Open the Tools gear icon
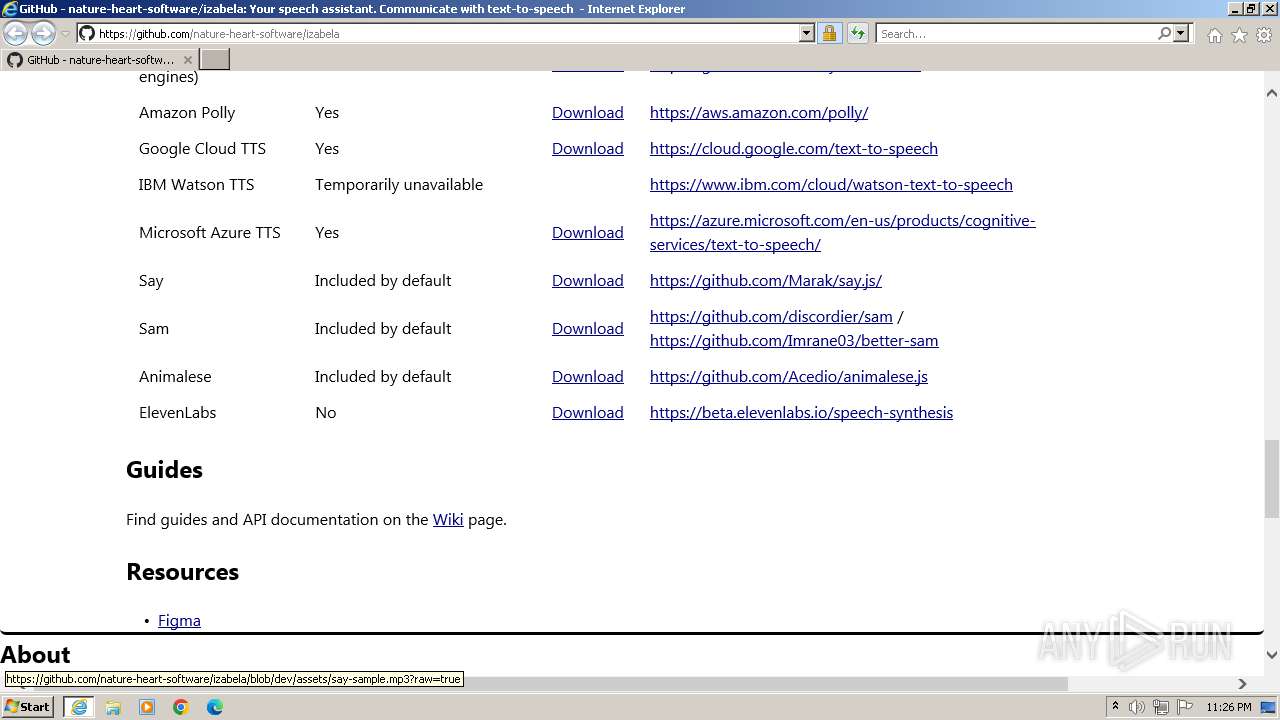1280x720 pixels. pos(1263,35)
